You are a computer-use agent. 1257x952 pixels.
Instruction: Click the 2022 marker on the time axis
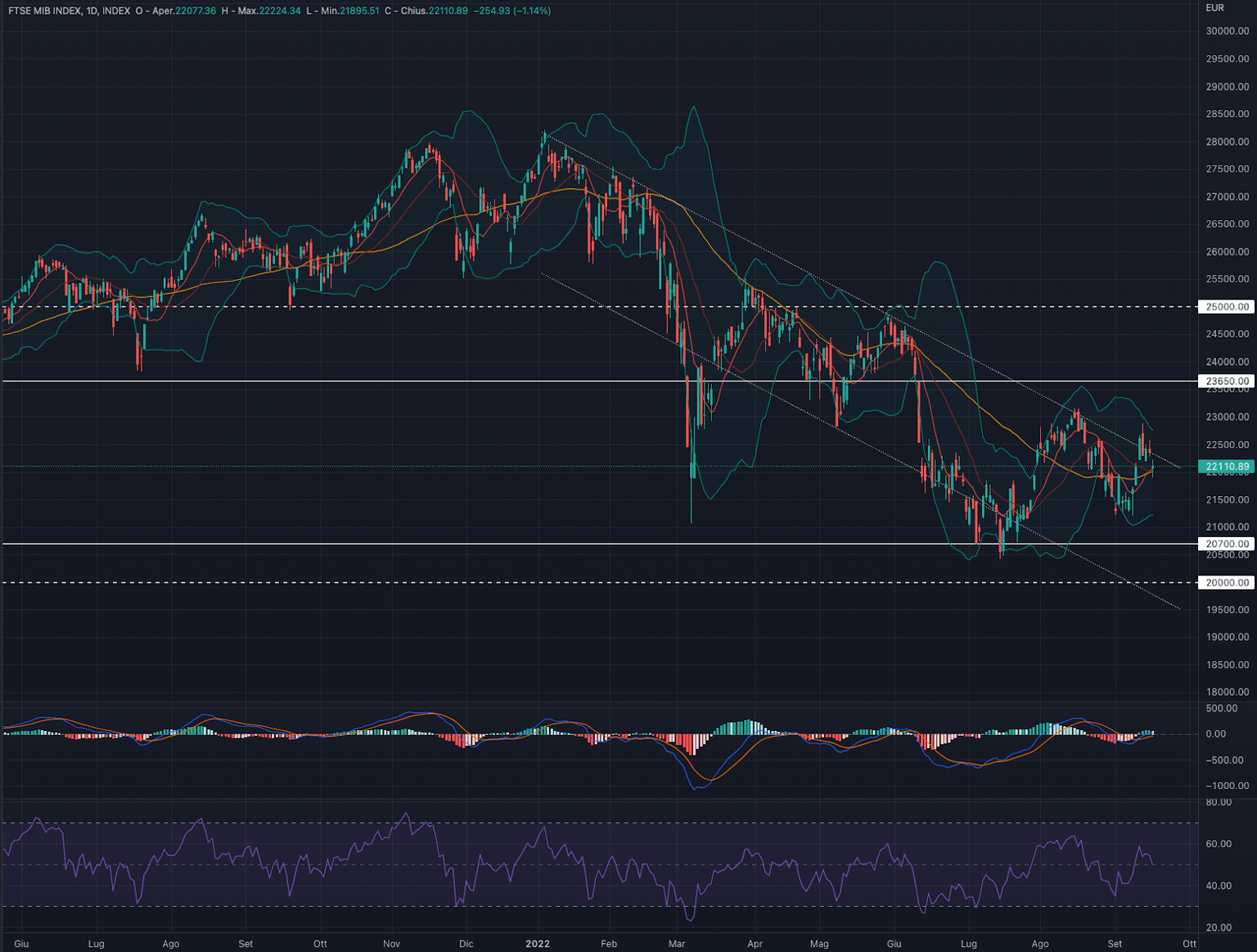538,944
